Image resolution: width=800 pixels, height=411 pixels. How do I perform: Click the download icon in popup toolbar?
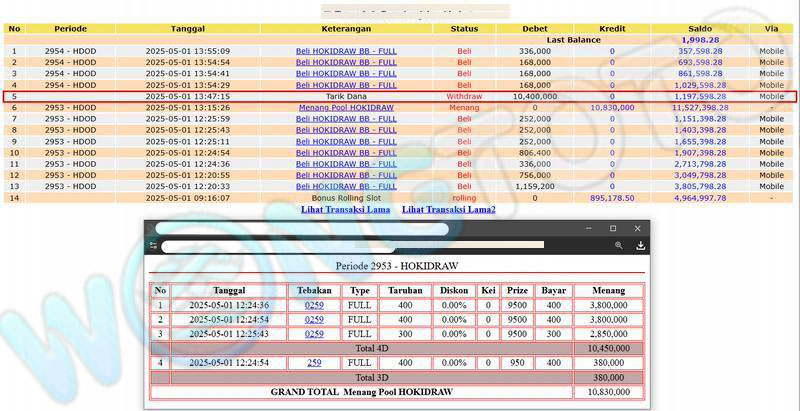pyautogui.click(x=641, y=245)
